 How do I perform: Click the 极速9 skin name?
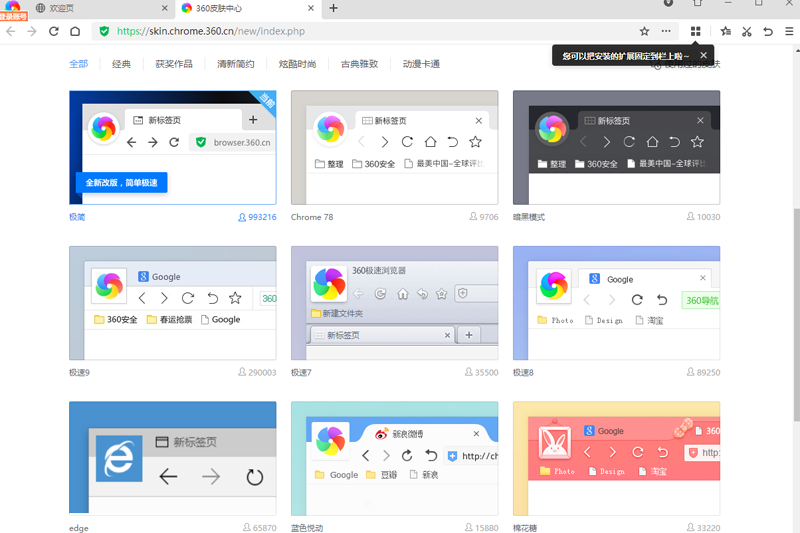79,372
